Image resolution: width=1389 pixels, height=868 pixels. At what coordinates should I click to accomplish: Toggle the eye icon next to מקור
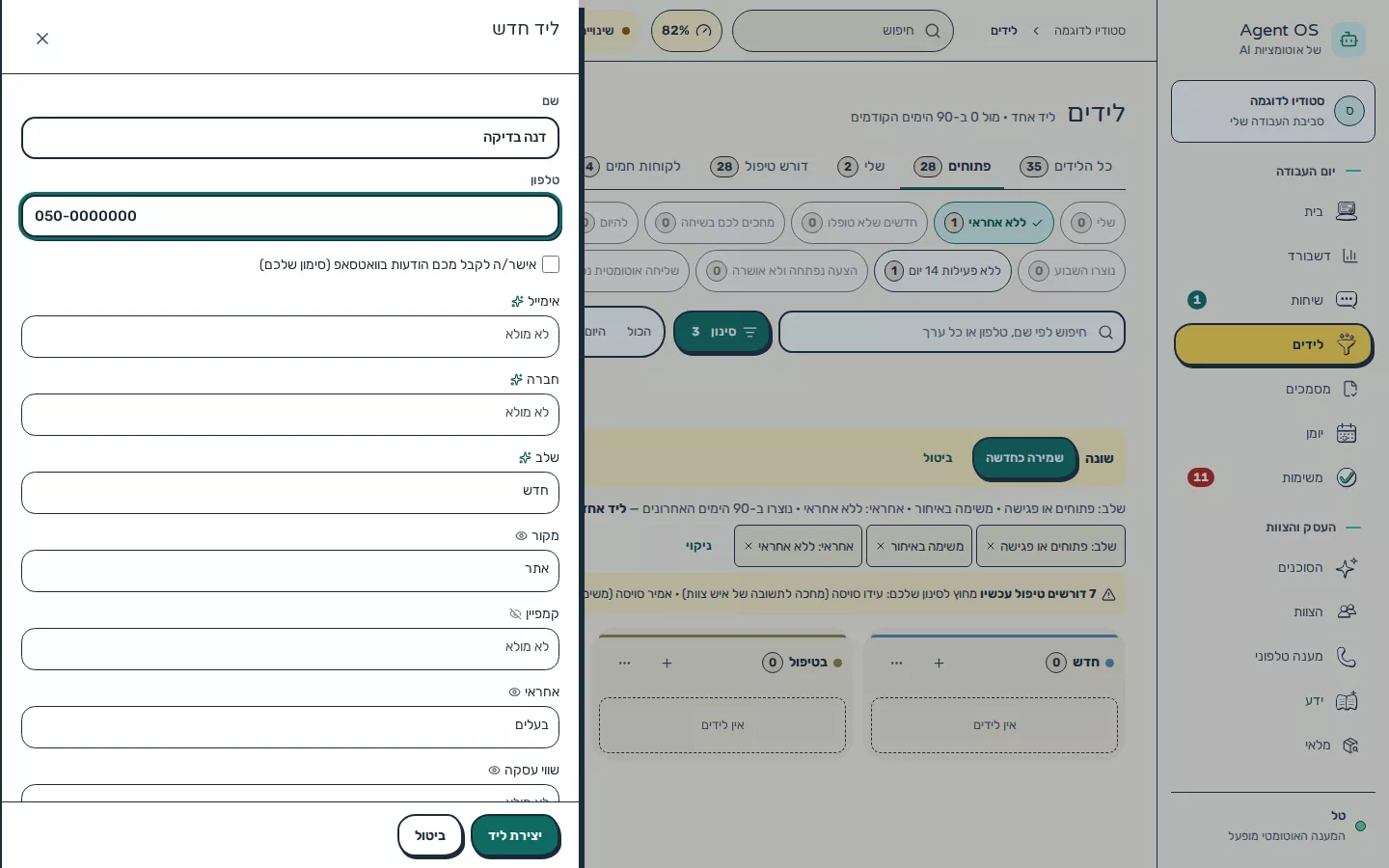(521, 536)
